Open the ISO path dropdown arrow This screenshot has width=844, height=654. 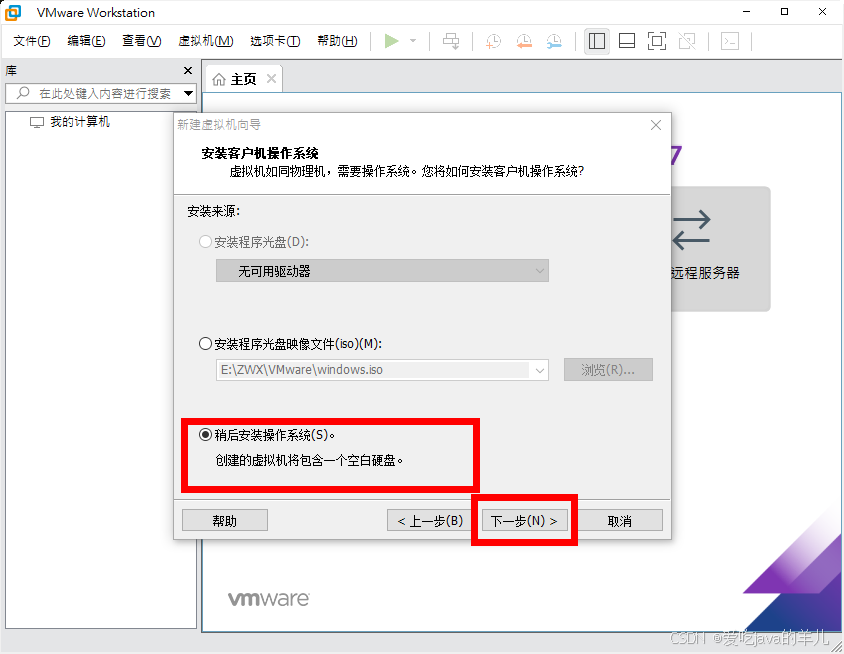tap(539, 370)
